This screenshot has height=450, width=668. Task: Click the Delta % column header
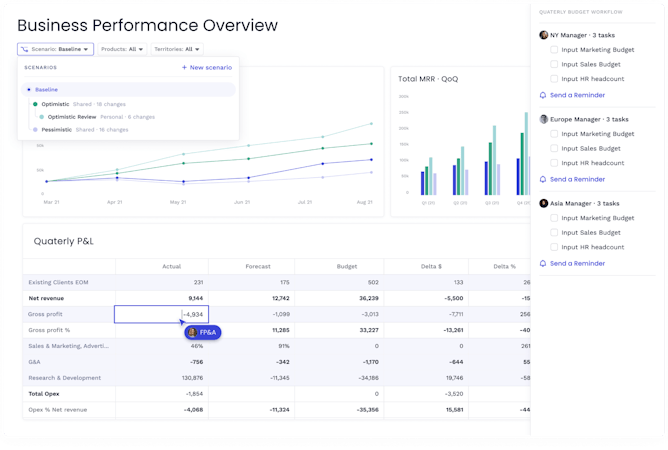pyautogui.click(x=504, y=266)
